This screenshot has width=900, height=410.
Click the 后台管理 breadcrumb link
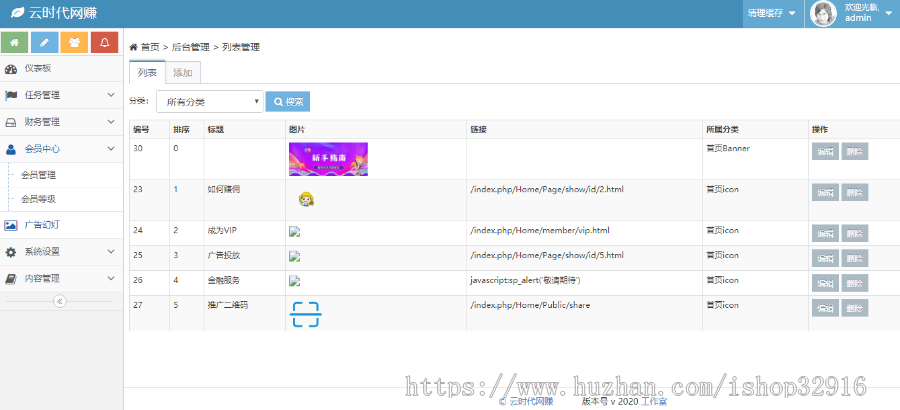coord(190,47)
